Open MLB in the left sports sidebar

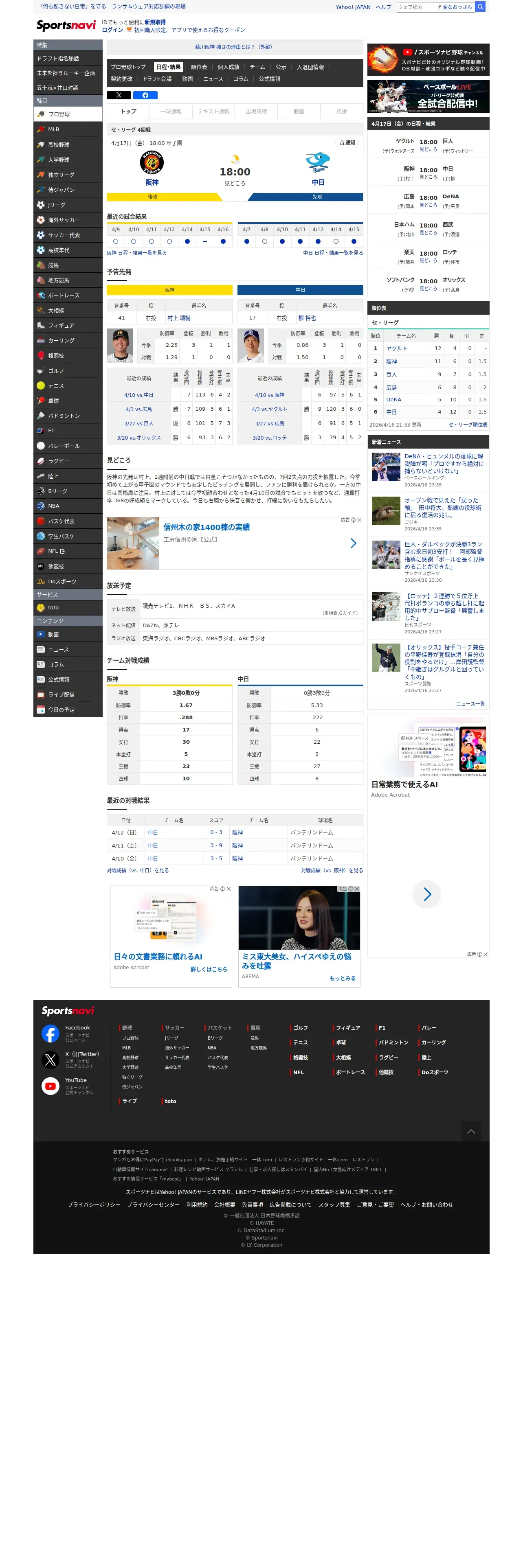click(x=68, y=129)
